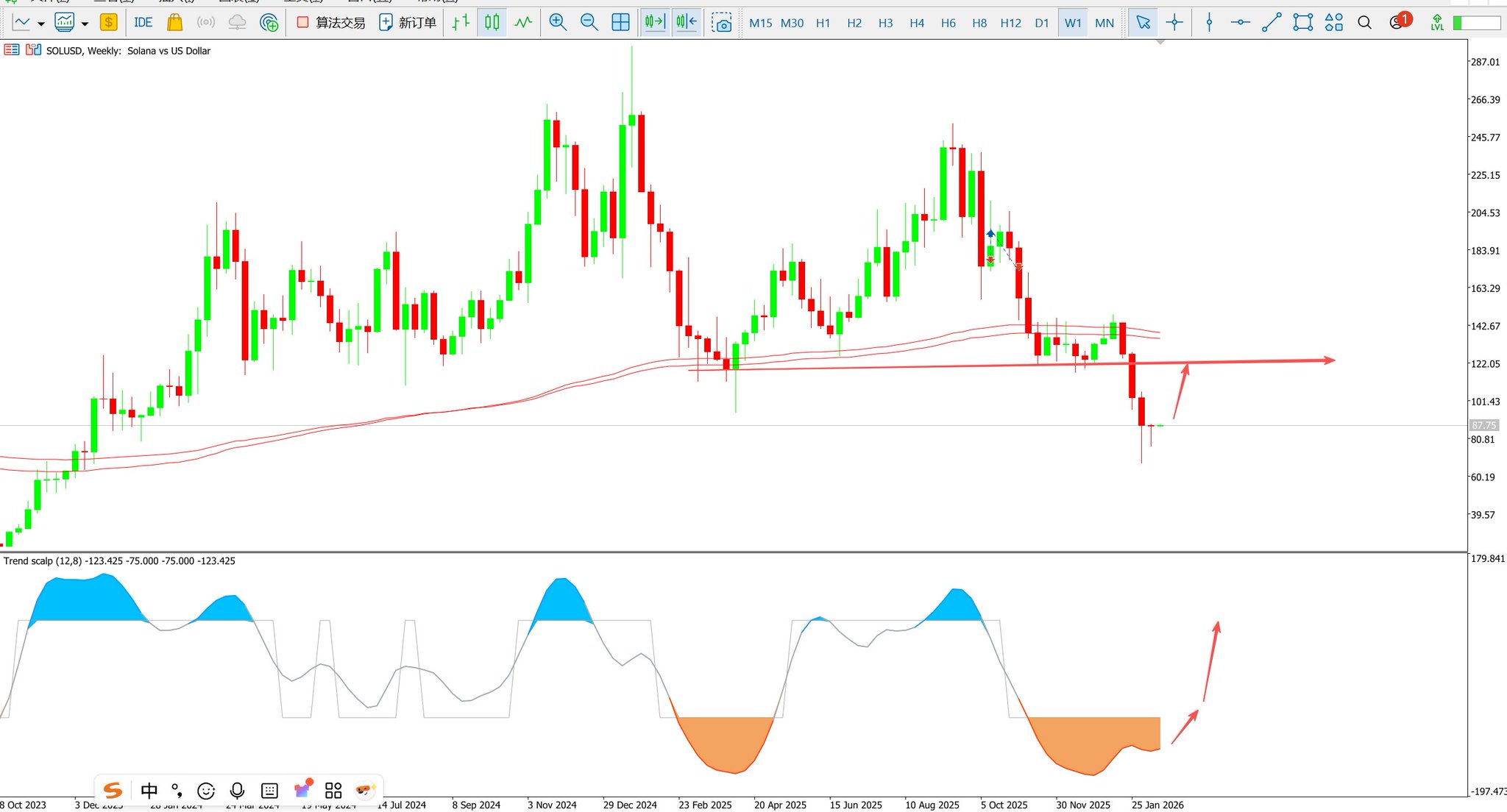Draw a vertical line tool
Viewport: 1507px width, 812px height.
click(1209, 23)
